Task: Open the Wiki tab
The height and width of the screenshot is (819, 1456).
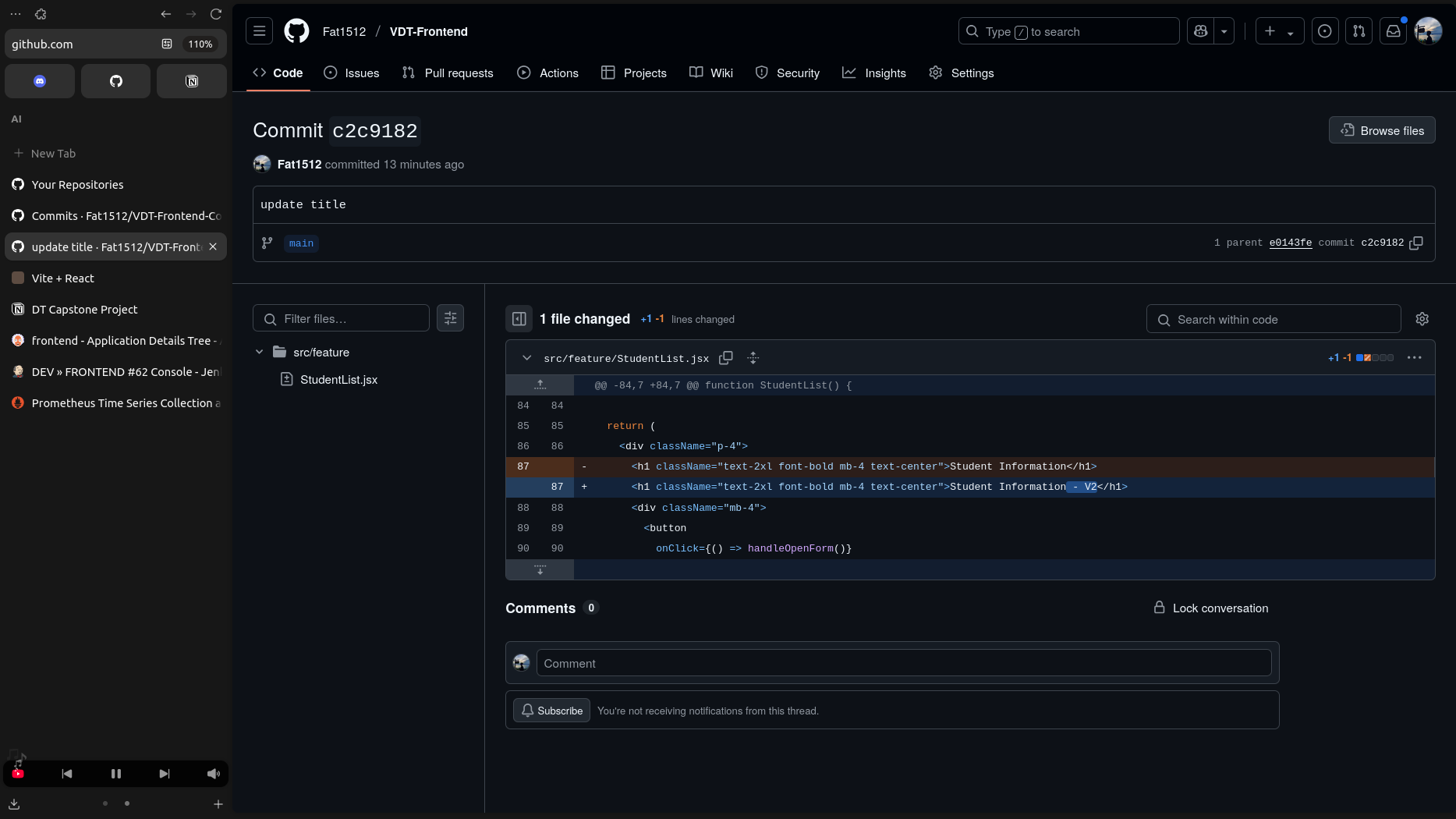Action: tap(711, 73)
